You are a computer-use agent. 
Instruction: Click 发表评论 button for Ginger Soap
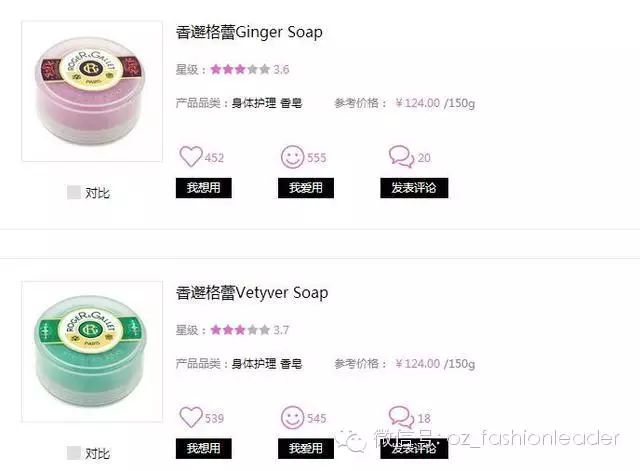click(414, 188)
